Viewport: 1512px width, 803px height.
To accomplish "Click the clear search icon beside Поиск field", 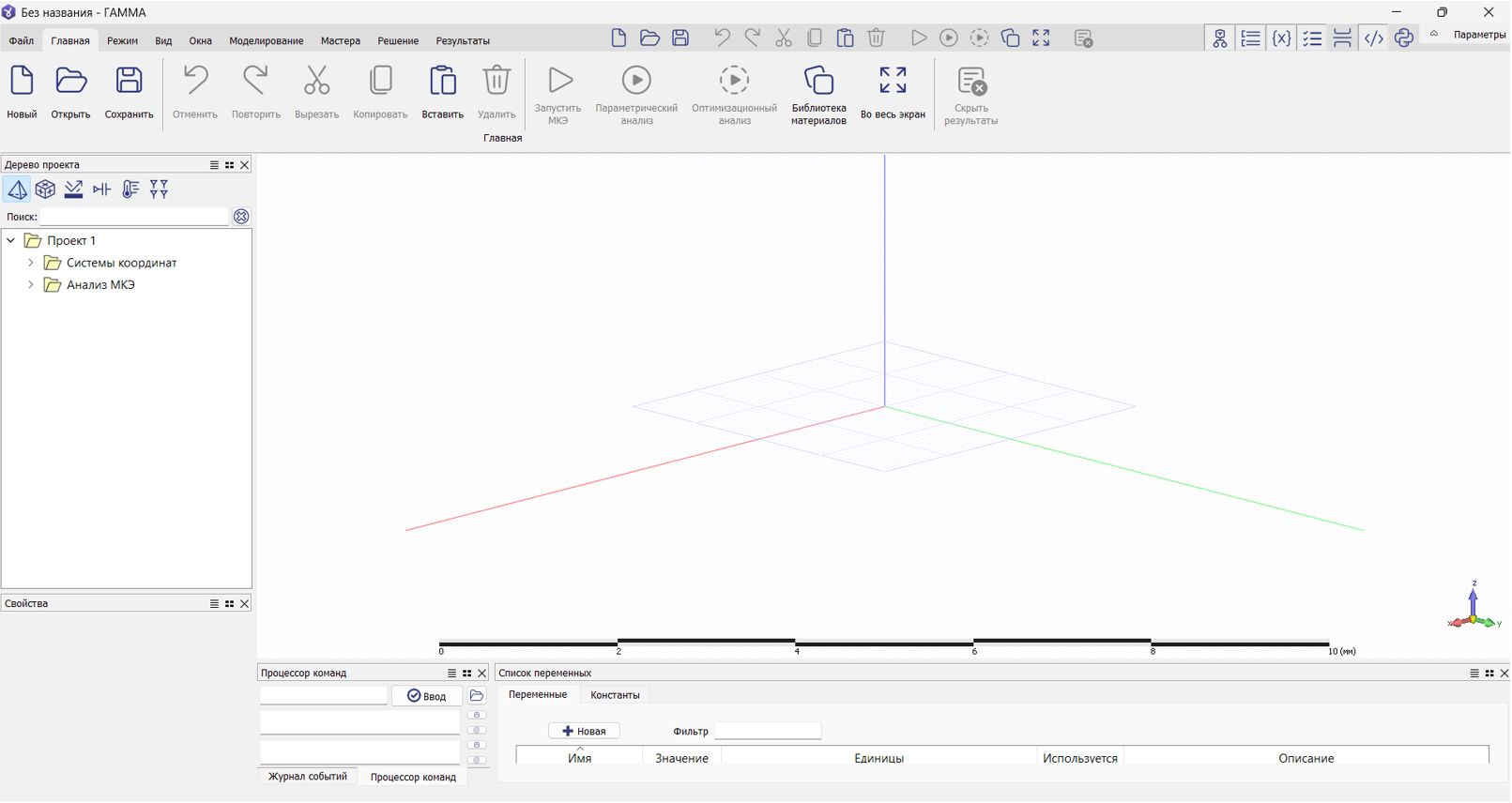I will coord(241,217).
